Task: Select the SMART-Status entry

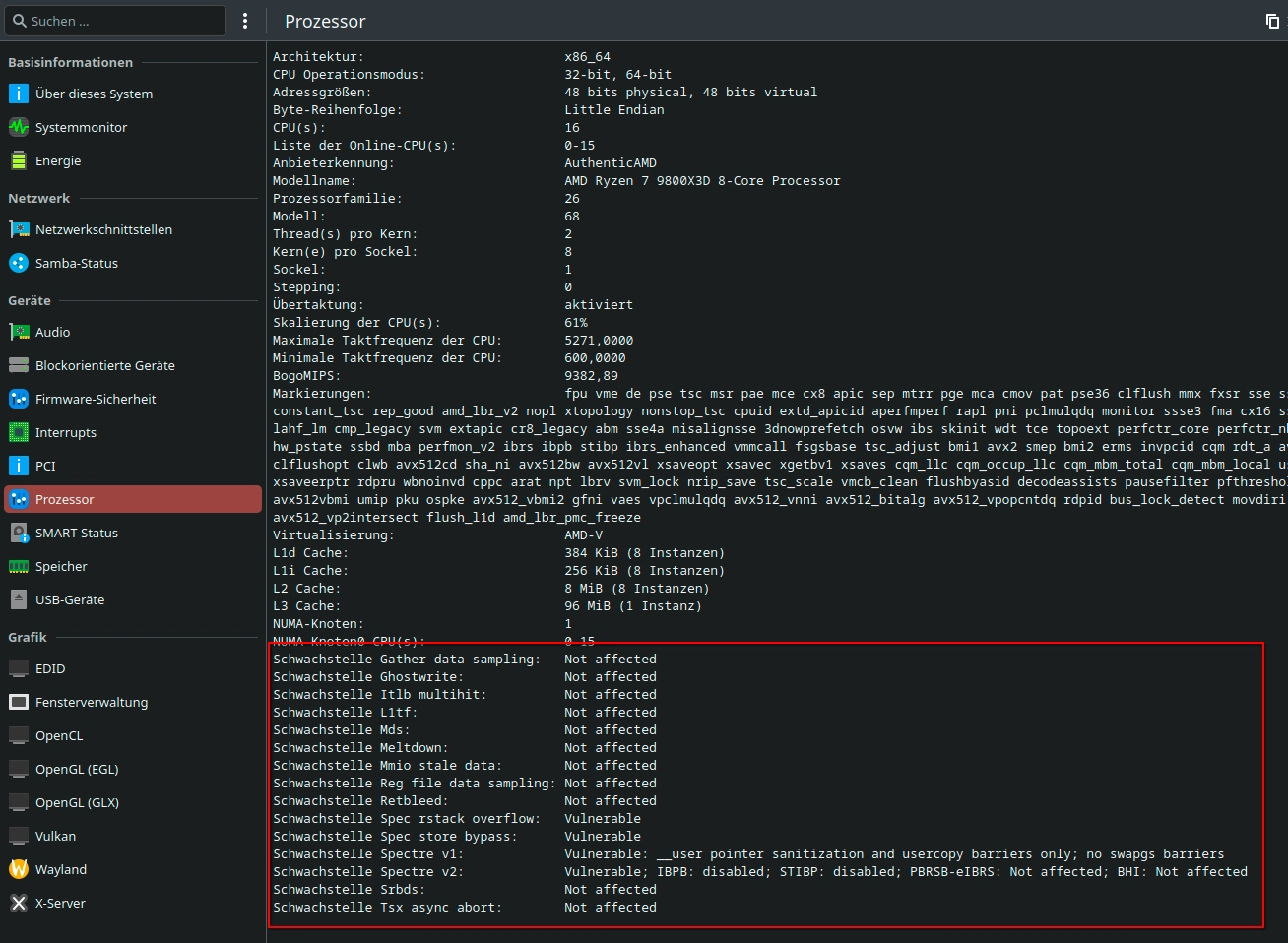Action: coord(133,533)
